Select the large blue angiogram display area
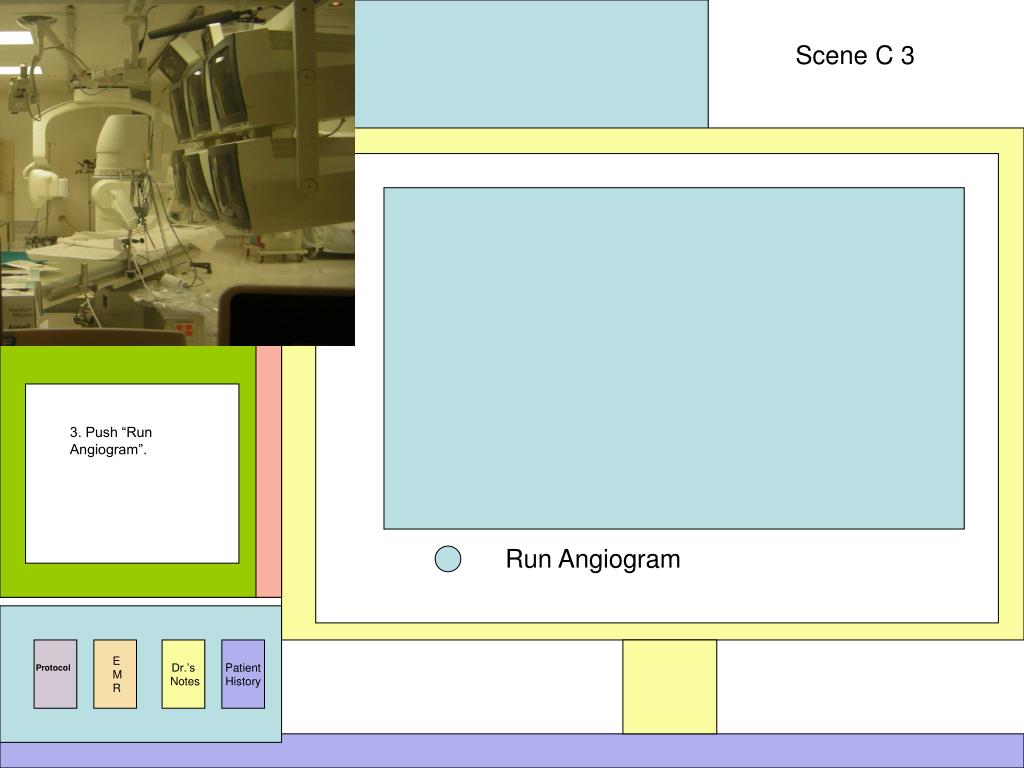This screenshot has height=768, width=1024. 674,358
